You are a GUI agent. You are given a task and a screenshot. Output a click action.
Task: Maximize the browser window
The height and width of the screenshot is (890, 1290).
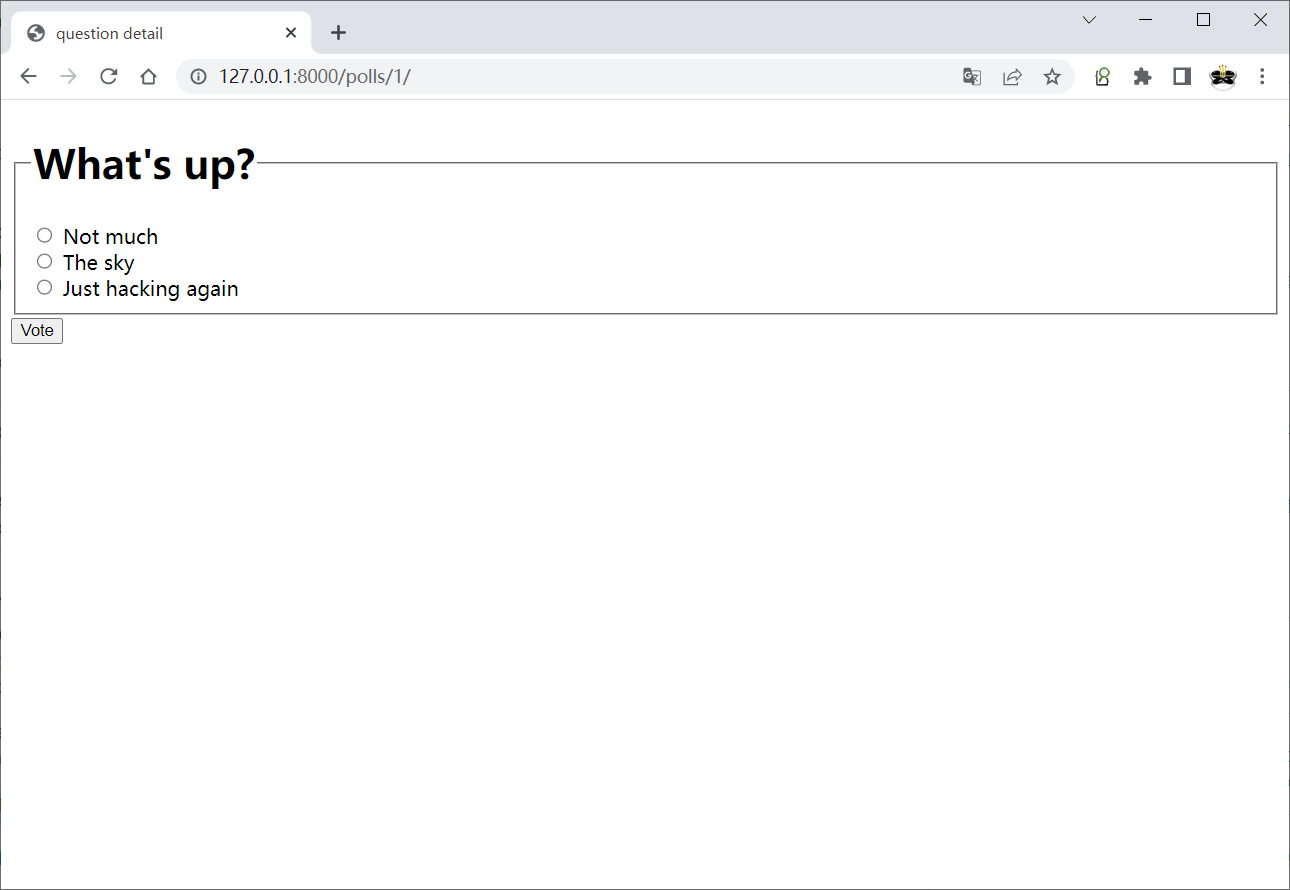click(1203, 20)
